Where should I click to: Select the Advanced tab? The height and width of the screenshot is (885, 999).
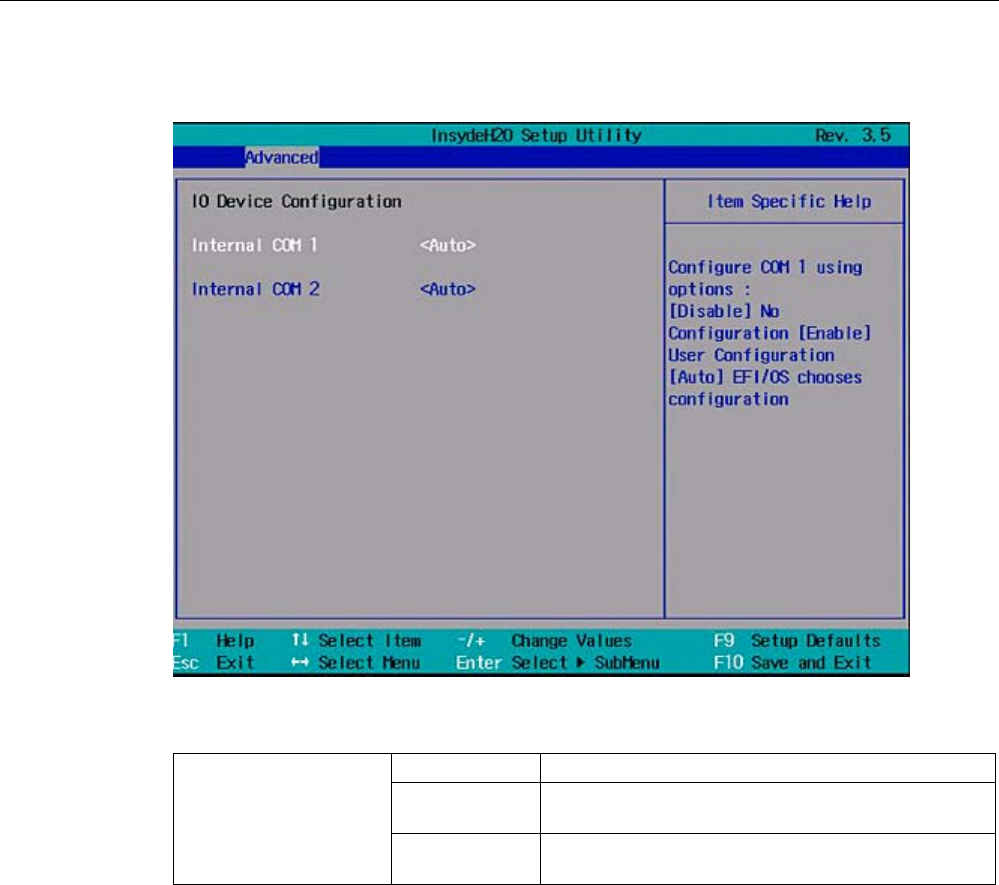[x=282, y=157]
